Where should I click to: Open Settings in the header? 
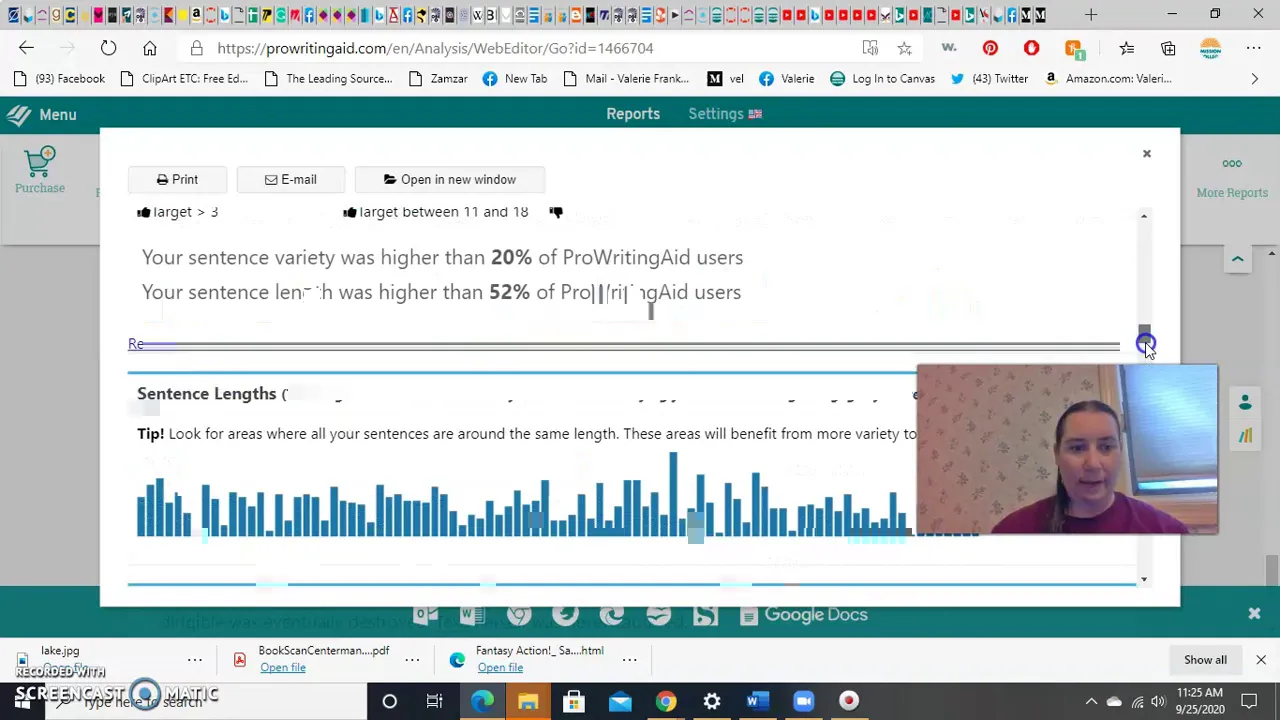(x=725, y=114)
